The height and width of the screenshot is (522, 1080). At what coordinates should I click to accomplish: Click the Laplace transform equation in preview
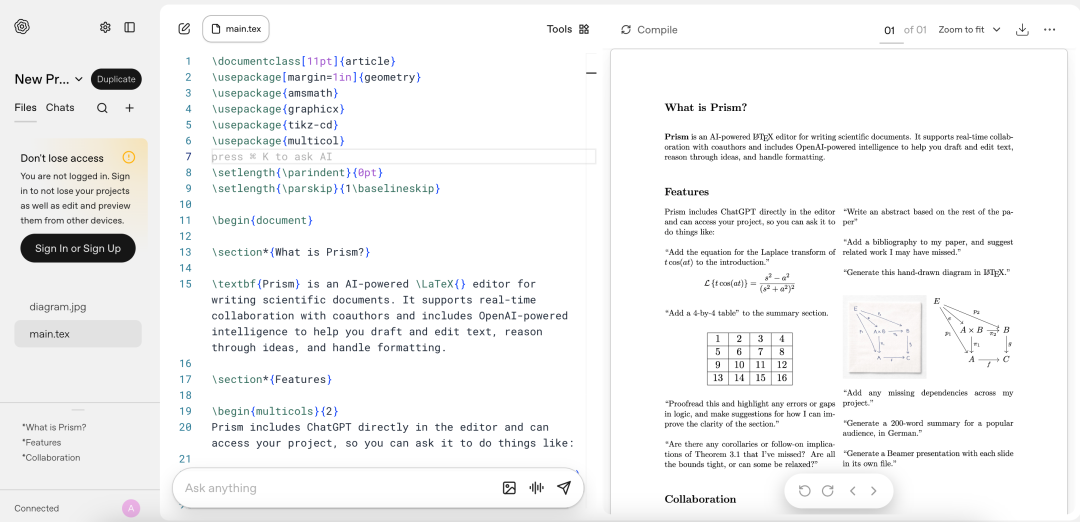click(749, 284)
